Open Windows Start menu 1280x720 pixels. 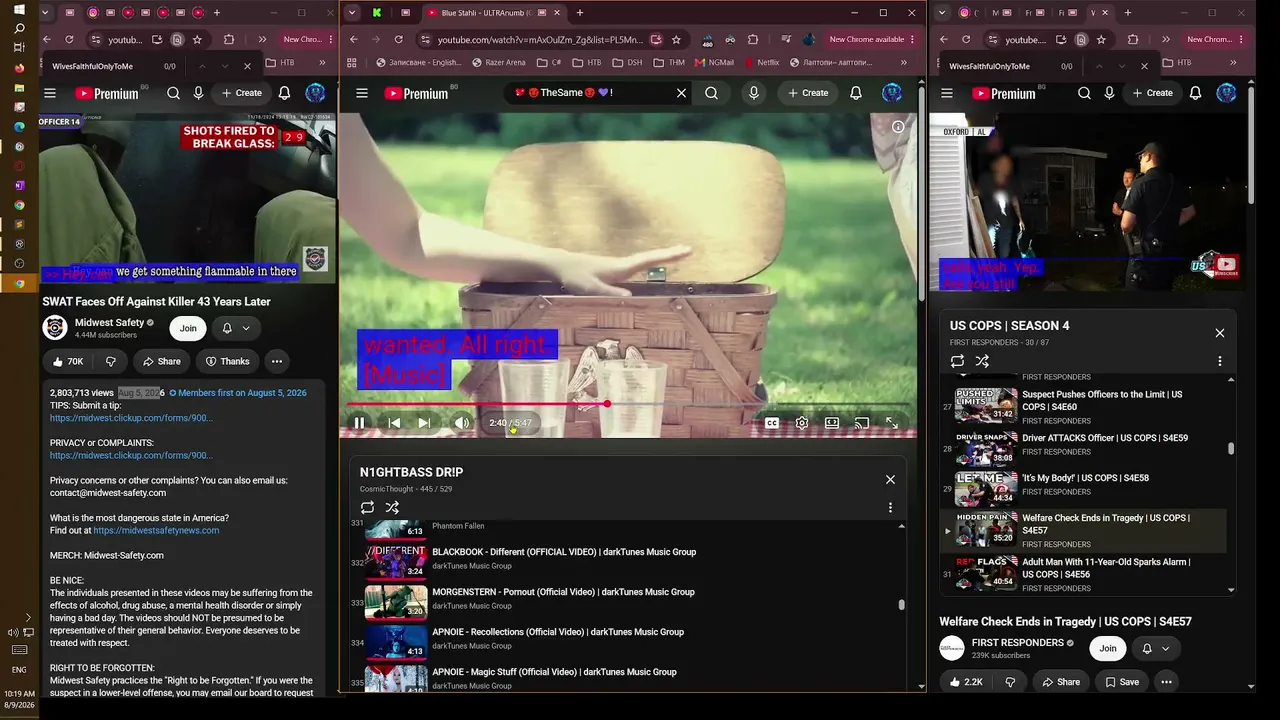(x=19, y=9)
